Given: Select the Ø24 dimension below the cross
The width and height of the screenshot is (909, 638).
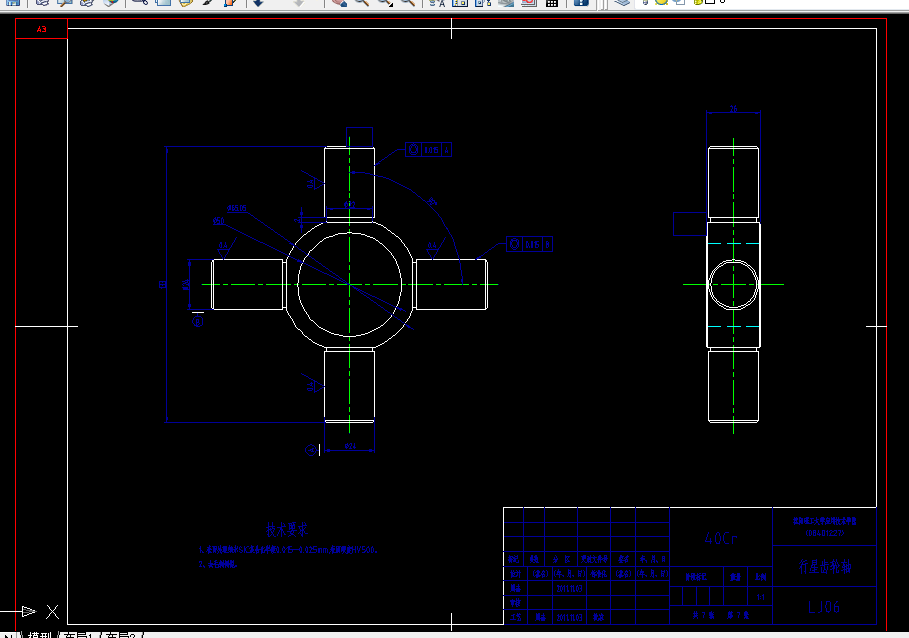Looking at the screenshot, I should click(350, 446).
